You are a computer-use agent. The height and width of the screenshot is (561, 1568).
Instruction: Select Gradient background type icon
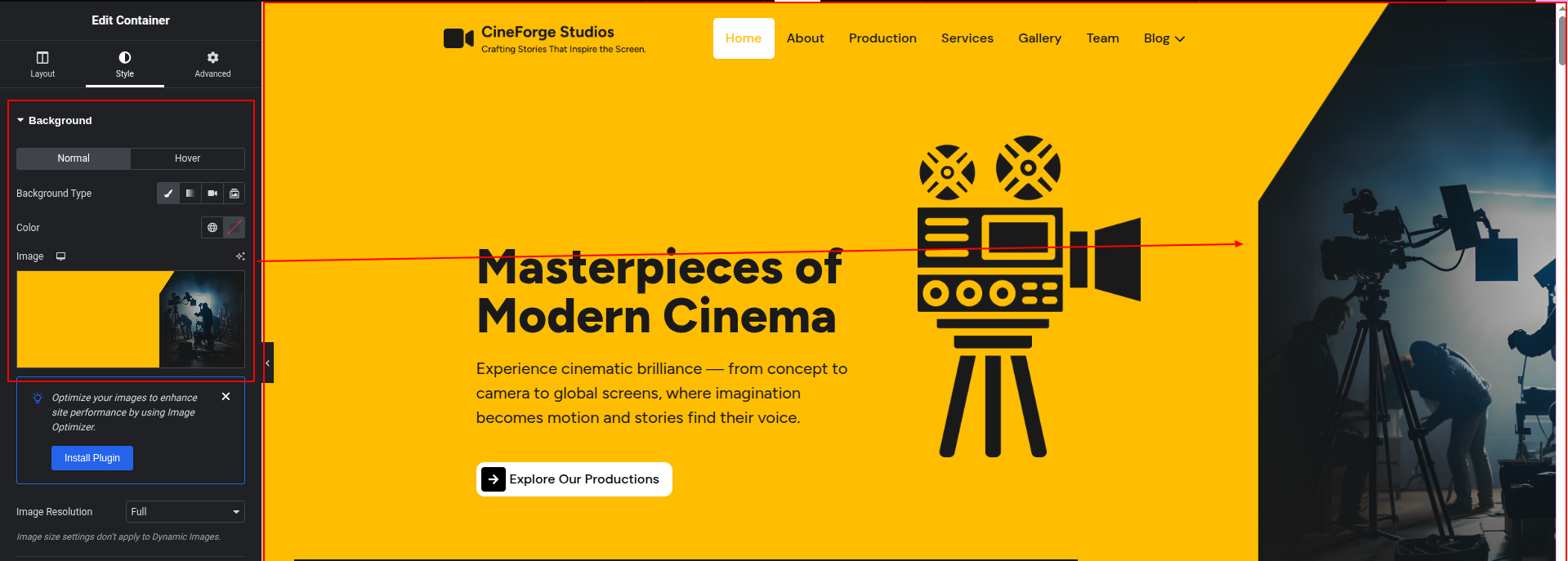pyautogui.click(x=190, y=194)
